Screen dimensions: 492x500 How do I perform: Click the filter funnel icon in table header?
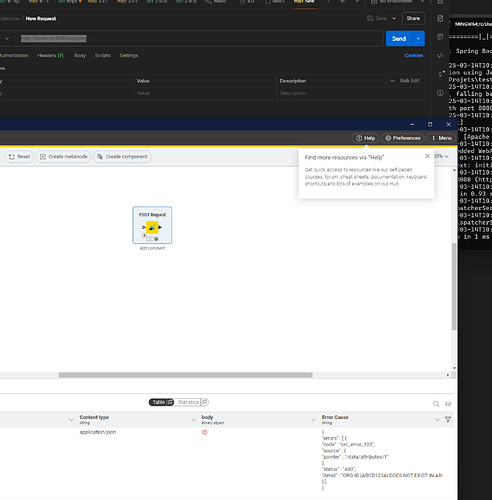click(448, 420)
